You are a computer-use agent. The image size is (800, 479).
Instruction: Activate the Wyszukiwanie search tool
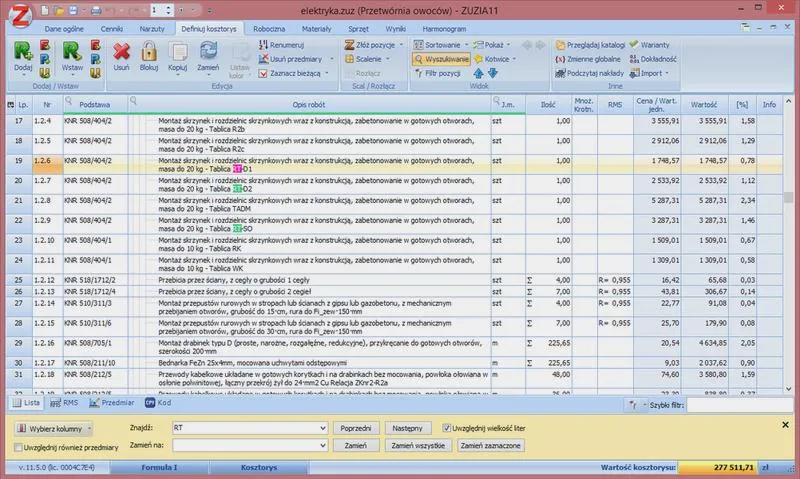coord(441,59)
